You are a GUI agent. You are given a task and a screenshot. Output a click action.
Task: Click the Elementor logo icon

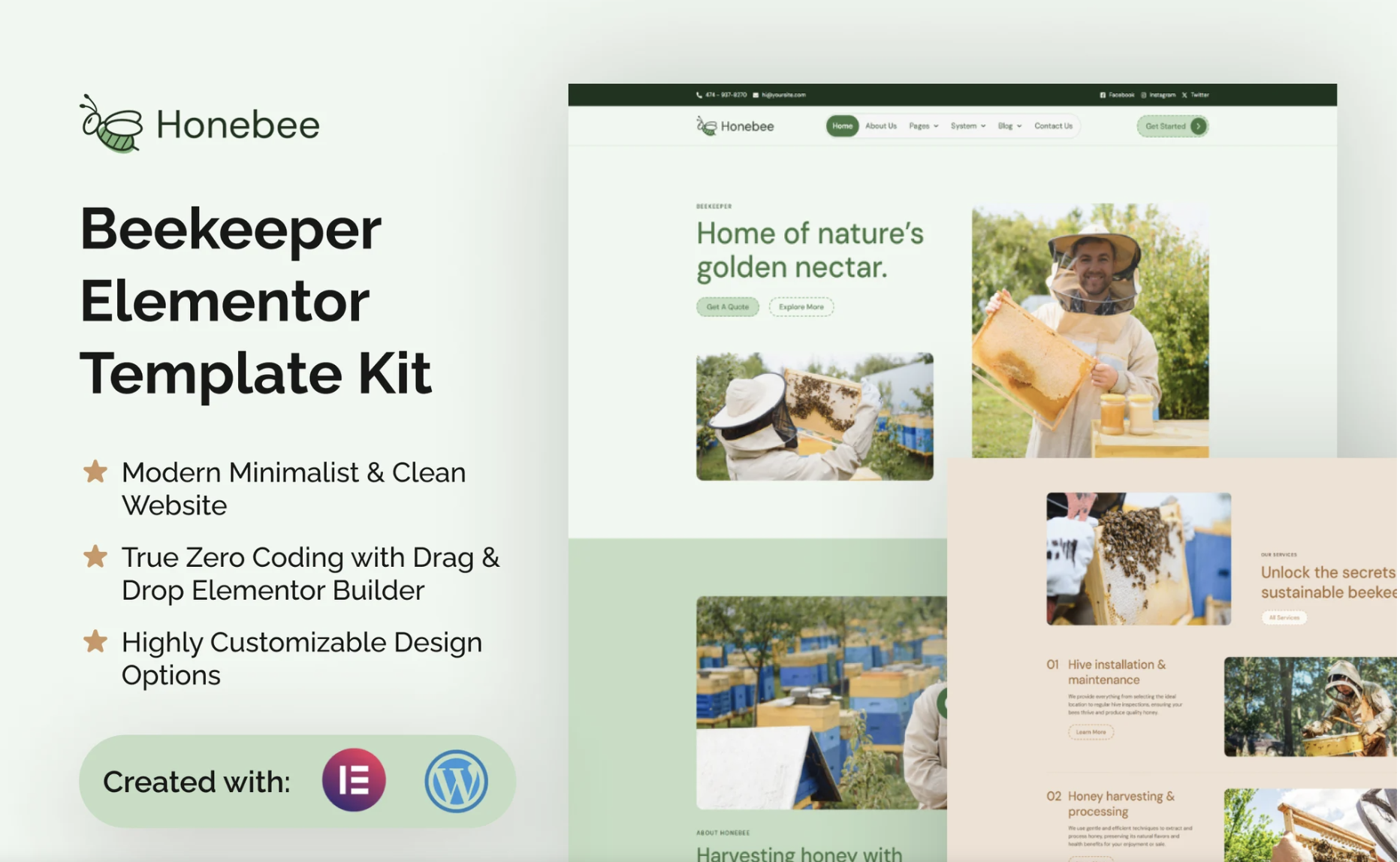click(354, 781)
